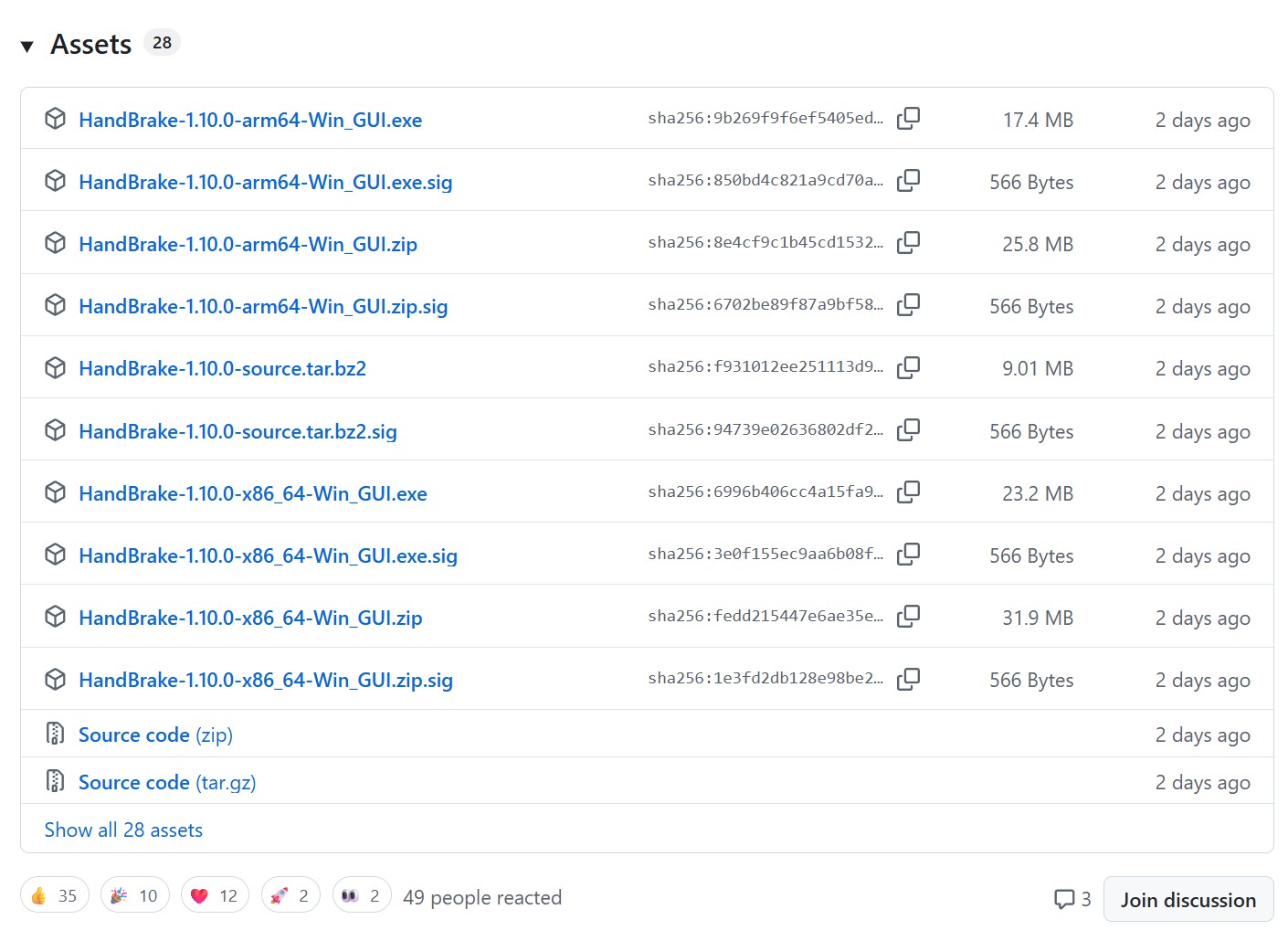This screenshot has width=1288, height=941.
Task: Copy SHA256 for x86_64-Win_GUI.zip
Action: (x=908, y=617)
